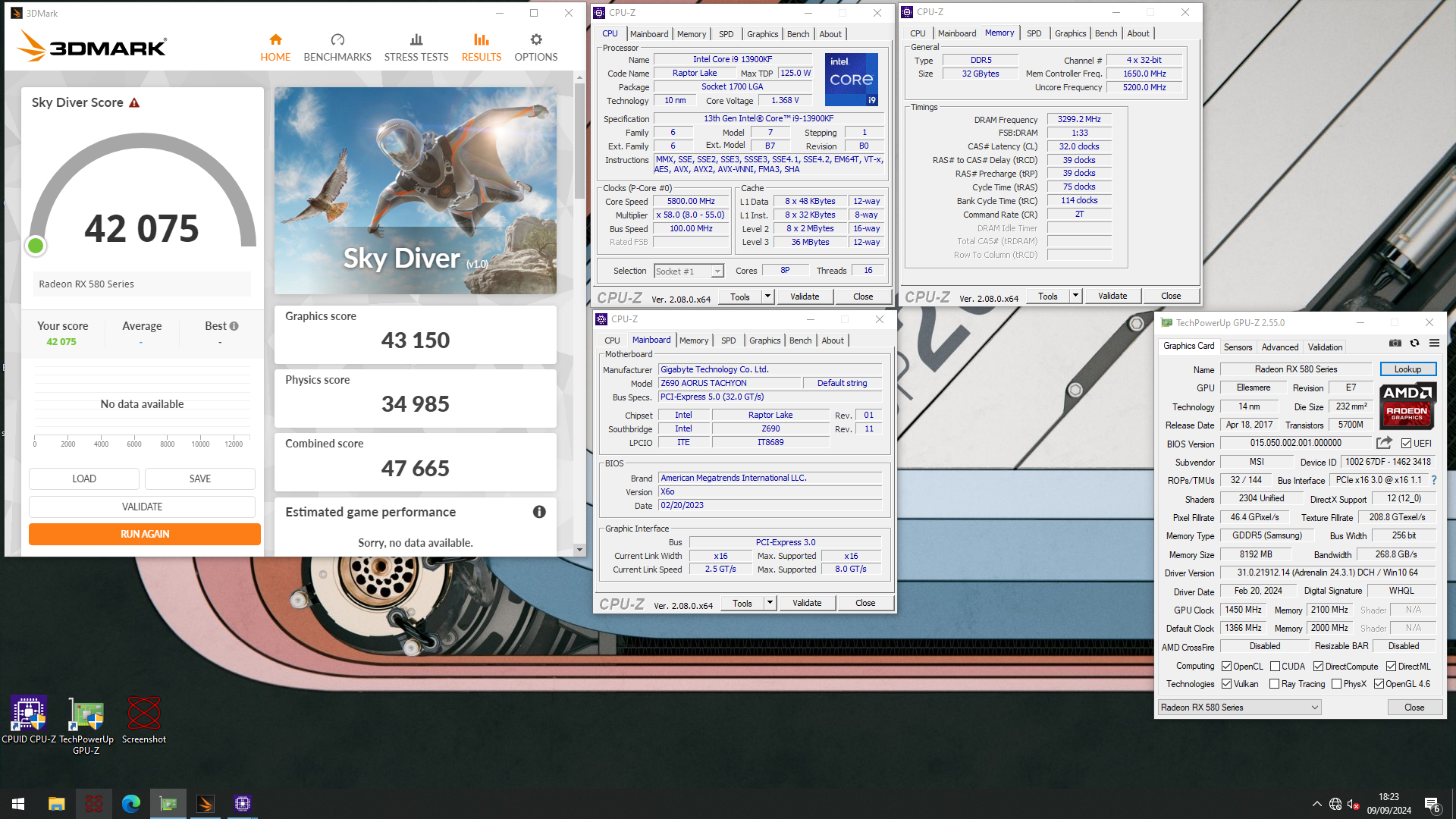
Task: Switch to Validation tab in GPU-Z
Action: click(1325, 347)
